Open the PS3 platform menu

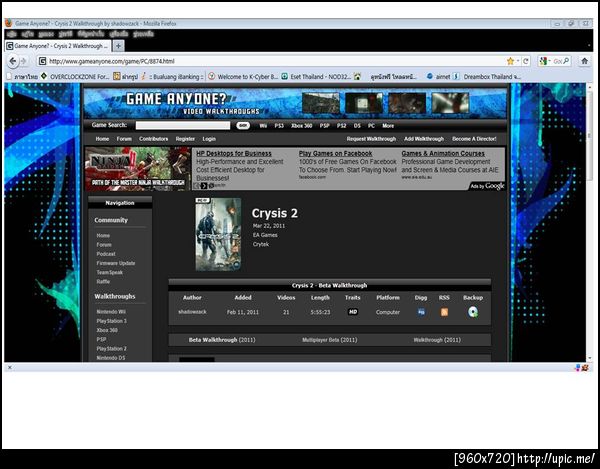pos(279,126)
